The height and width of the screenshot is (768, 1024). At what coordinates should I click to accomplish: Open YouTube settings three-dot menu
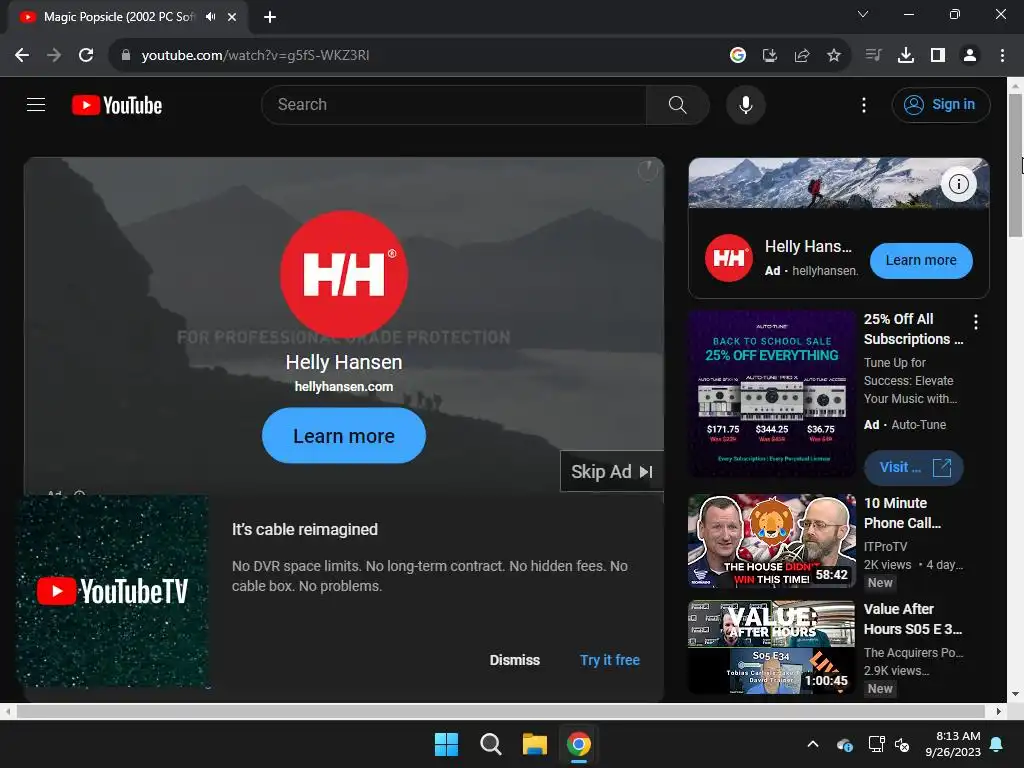(863, 104)
